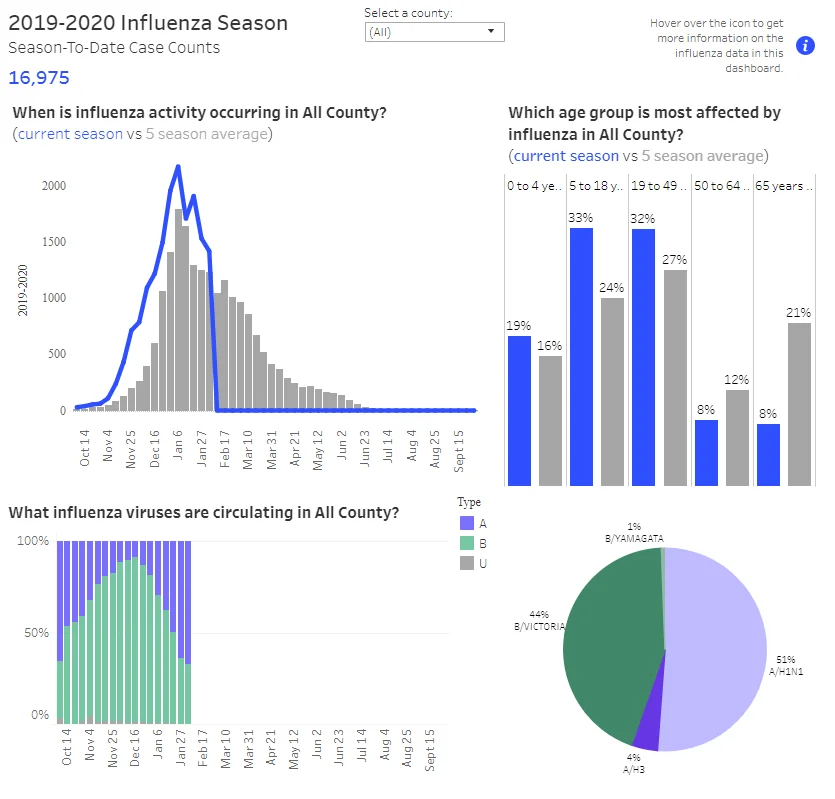
Task: Select Type A purple legend swatch
Action: pyautogui.click(x=466, y=523)
